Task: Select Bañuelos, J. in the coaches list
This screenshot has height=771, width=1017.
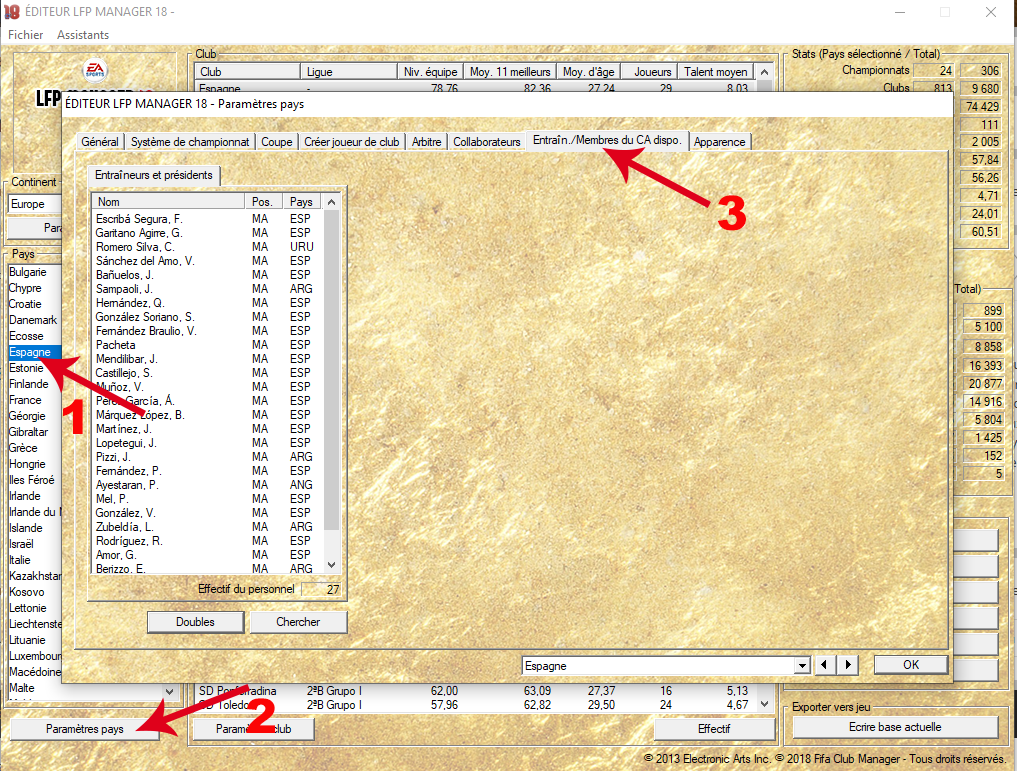Action: (208, 275)
